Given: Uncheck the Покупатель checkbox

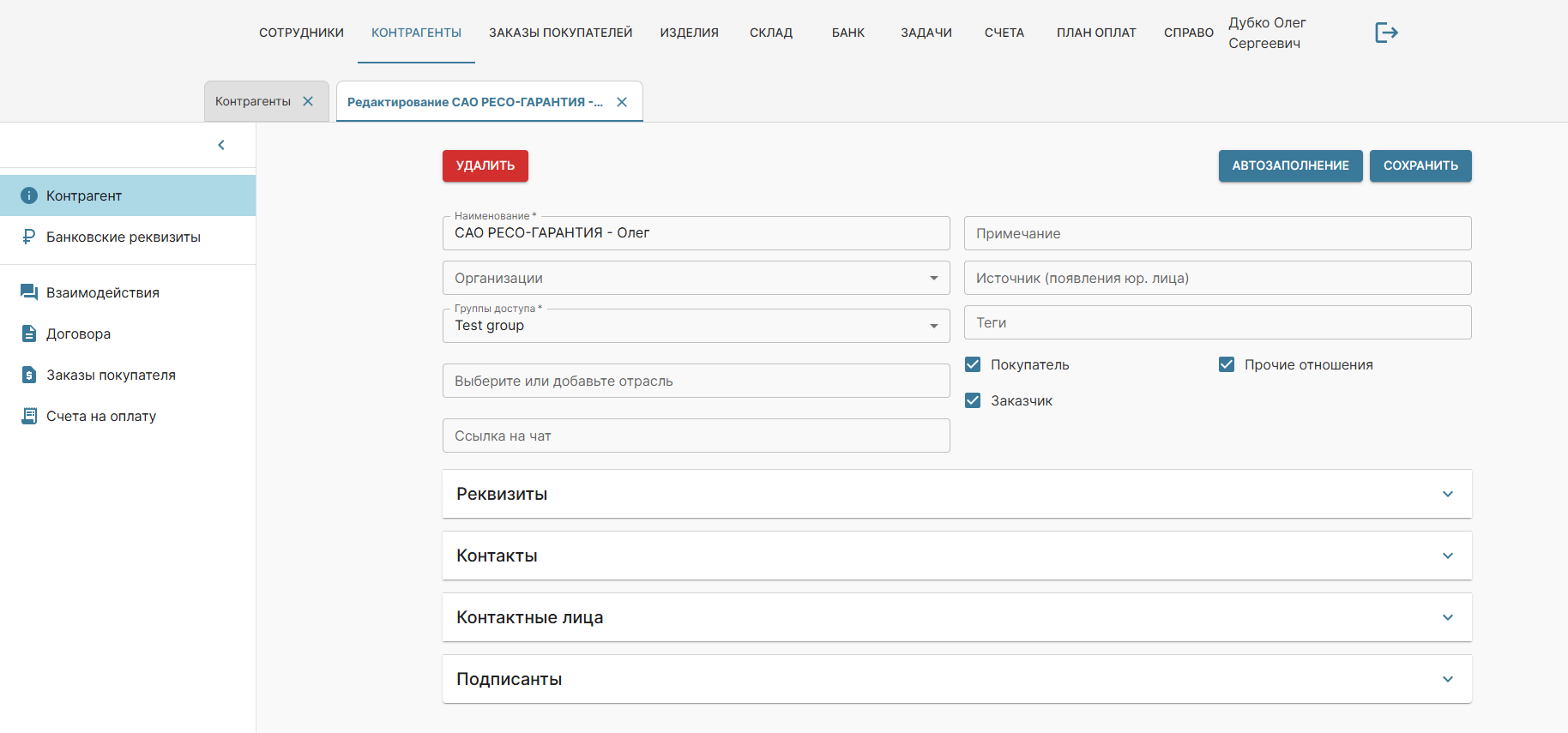Looking at the screenshot, I should [x=973, y=364].
